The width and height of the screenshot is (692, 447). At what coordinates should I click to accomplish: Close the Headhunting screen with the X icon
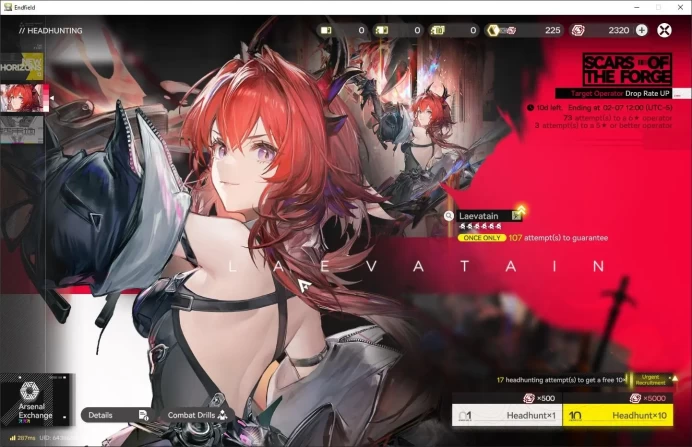click(x=664, y=30)
